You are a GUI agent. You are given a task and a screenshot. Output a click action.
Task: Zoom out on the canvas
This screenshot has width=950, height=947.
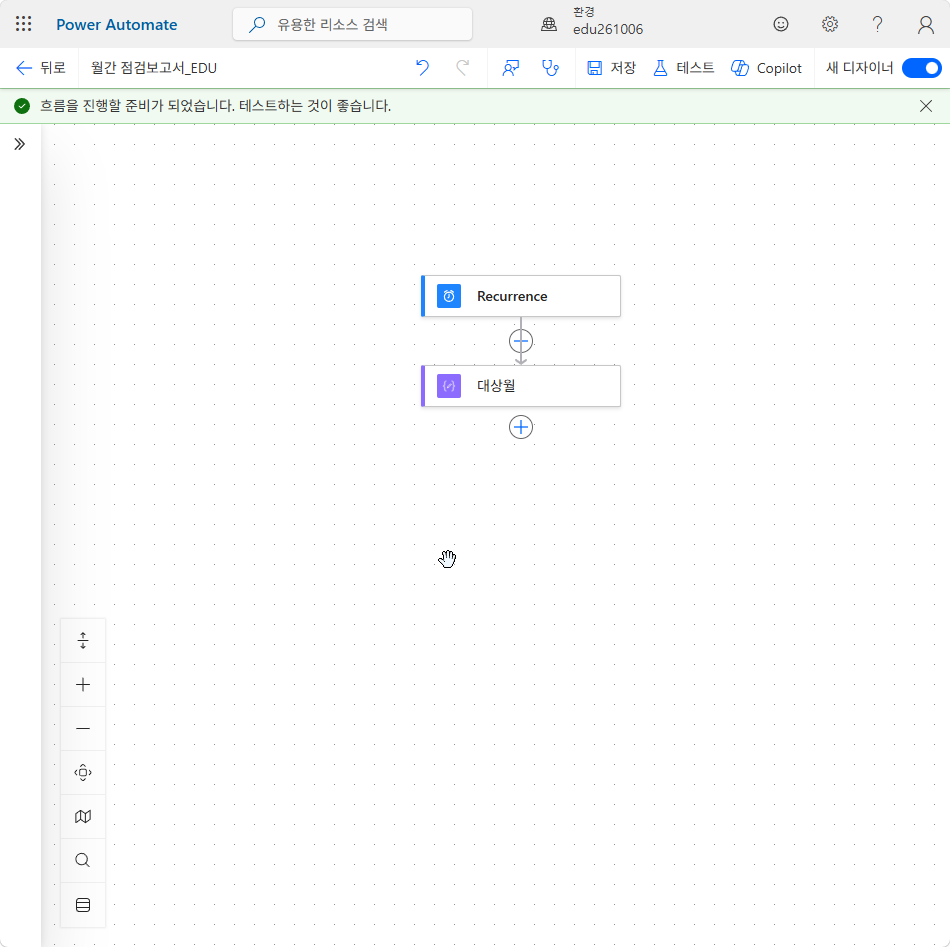83,728
